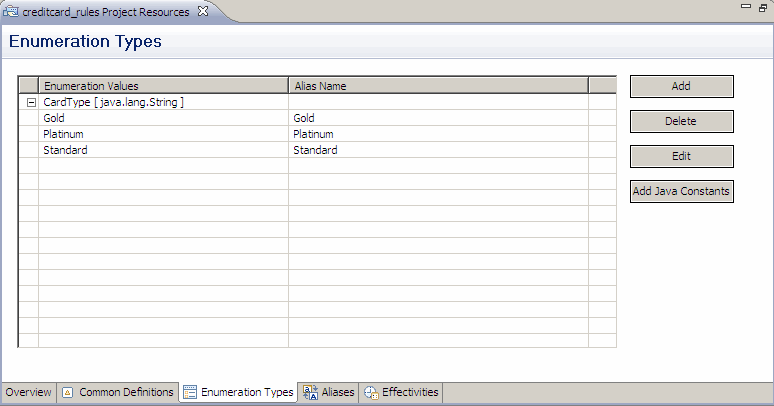Select the CardType [ java.lang.String ] row
This screenshot has height=406, width=774.
[113, 102]
